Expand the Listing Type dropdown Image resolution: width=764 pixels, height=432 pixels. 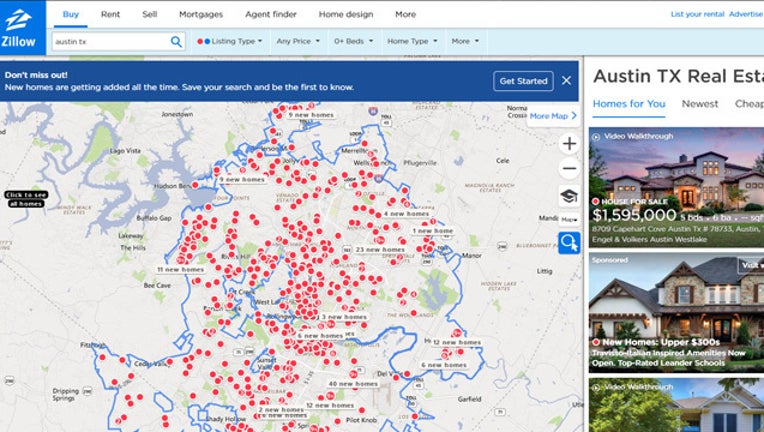coord(230,41)
